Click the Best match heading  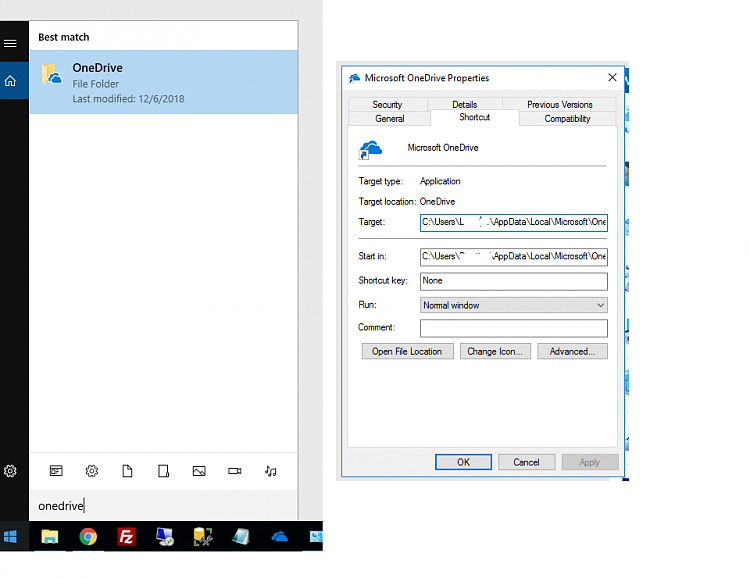(x=64, y=37)
